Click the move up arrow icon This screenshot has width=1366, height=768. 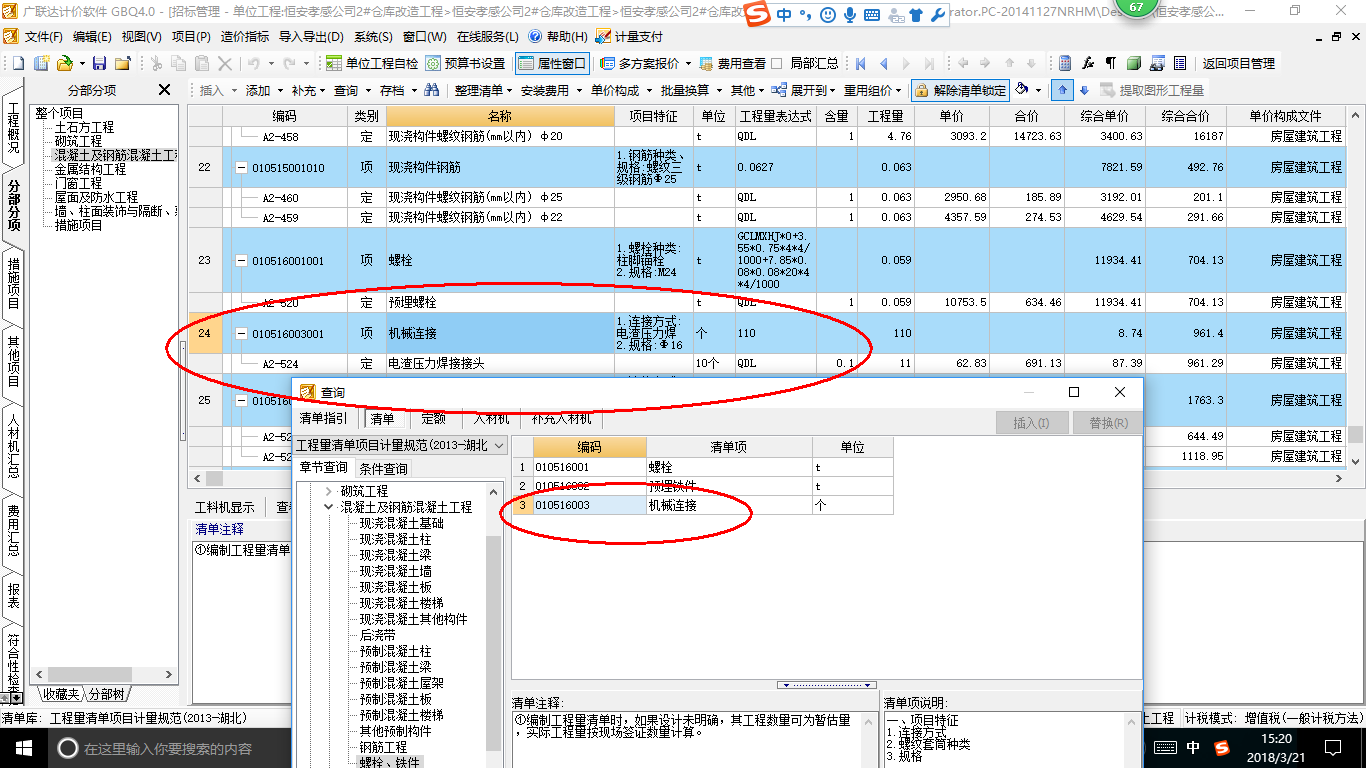click(x=1064, y=90)
